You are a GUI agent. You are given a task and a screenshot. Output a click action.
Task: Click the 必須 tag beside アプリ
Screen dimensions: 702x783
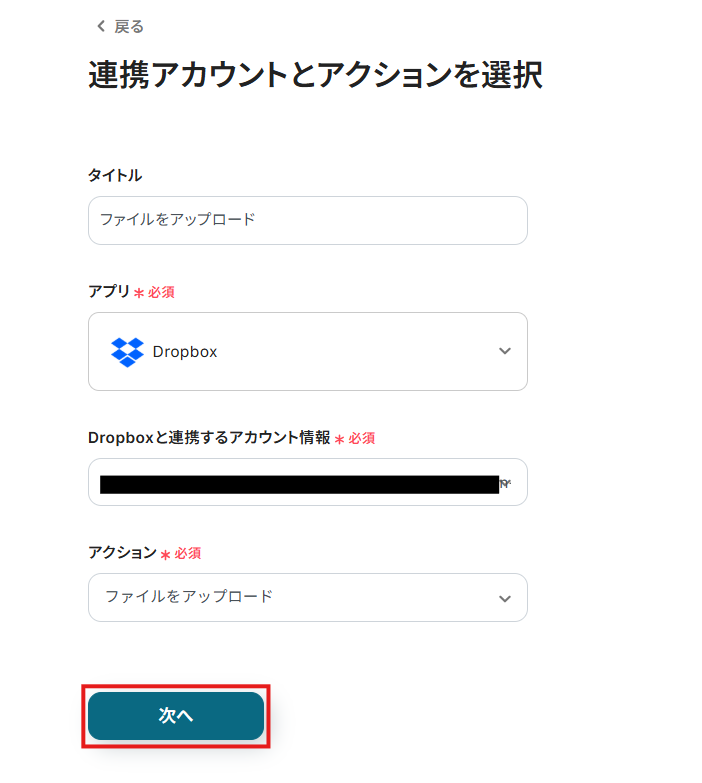(x=161, y=293)
